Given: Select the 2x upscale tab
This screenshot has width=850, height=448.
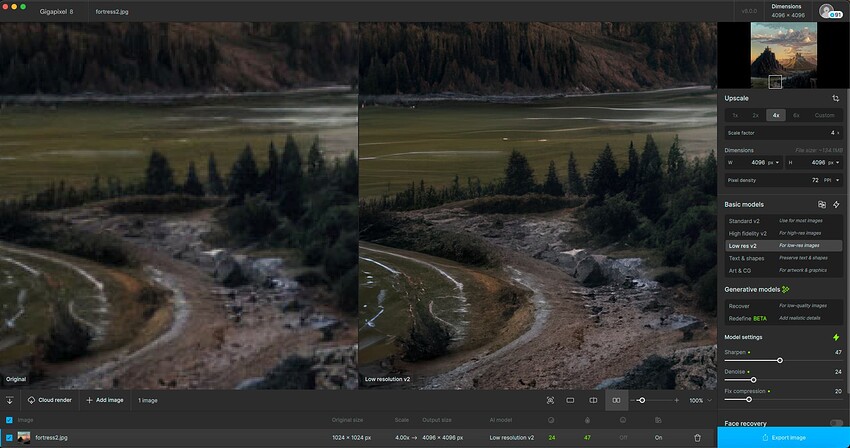Looking at the screenshot, I should pyautogui.click(x=755, y=115).
